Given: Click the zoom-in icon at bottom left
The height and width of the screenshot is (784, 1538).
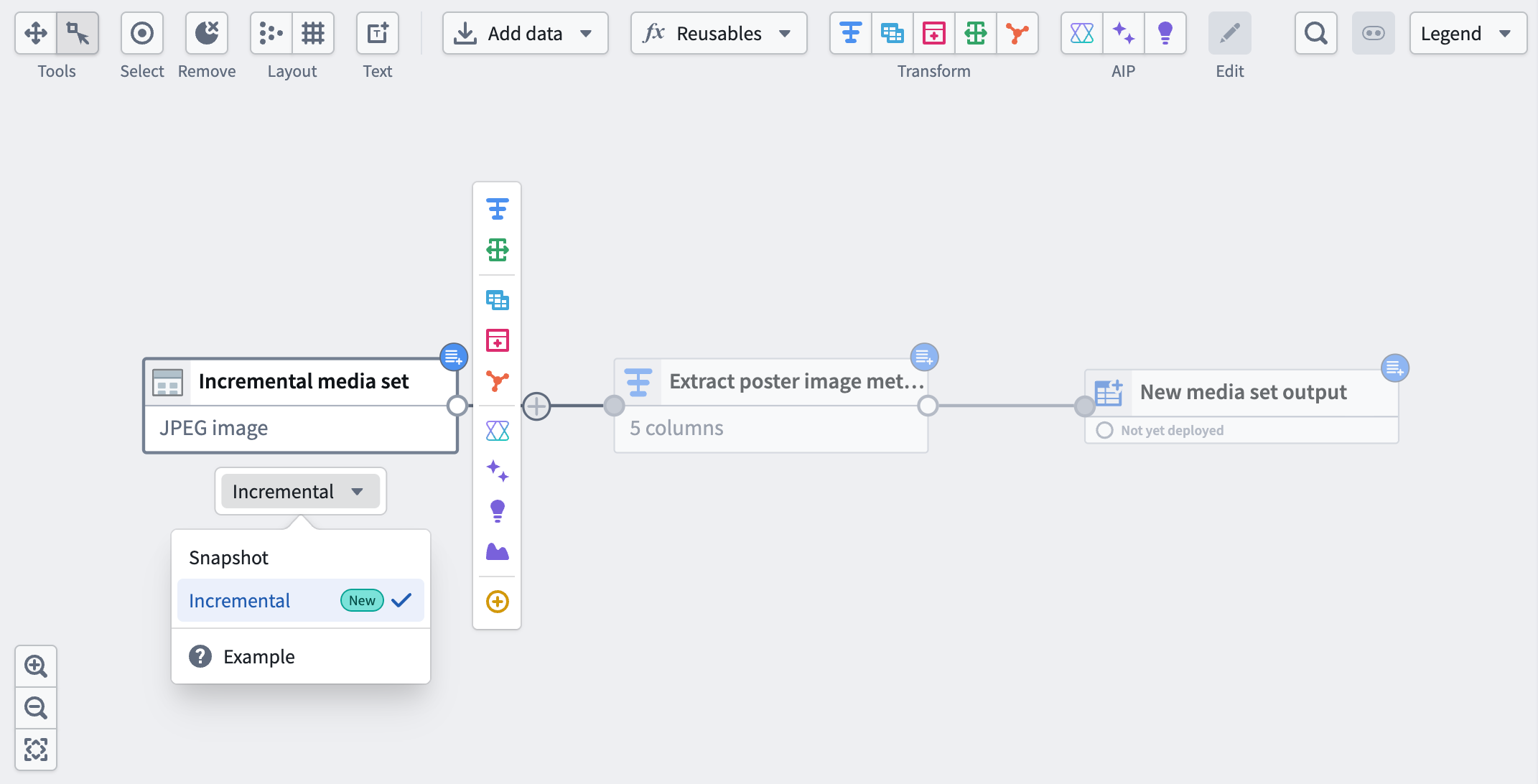Looking at the screenshot, I should point(35,666).
